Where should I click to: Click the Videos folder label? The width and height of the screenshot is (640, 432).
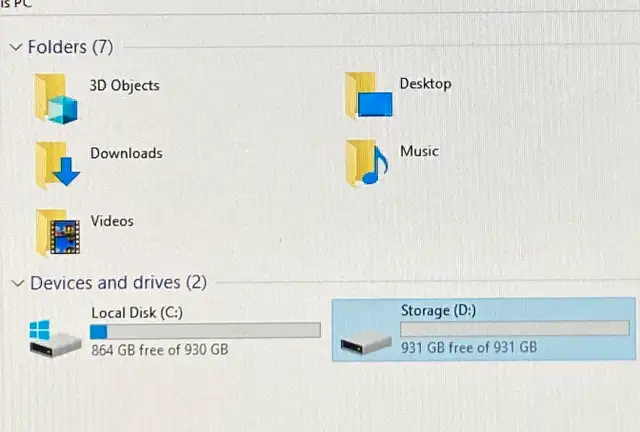pyautogui.click(x=112, y=221)
